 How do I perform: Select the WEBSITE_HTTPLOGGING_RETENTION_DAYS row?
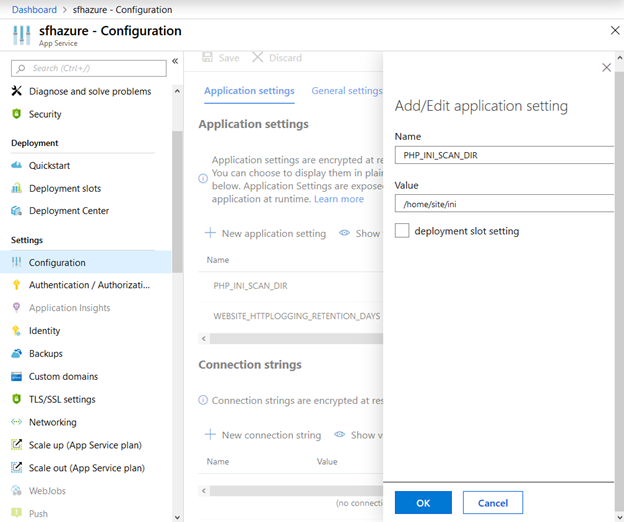coord(291,316)
